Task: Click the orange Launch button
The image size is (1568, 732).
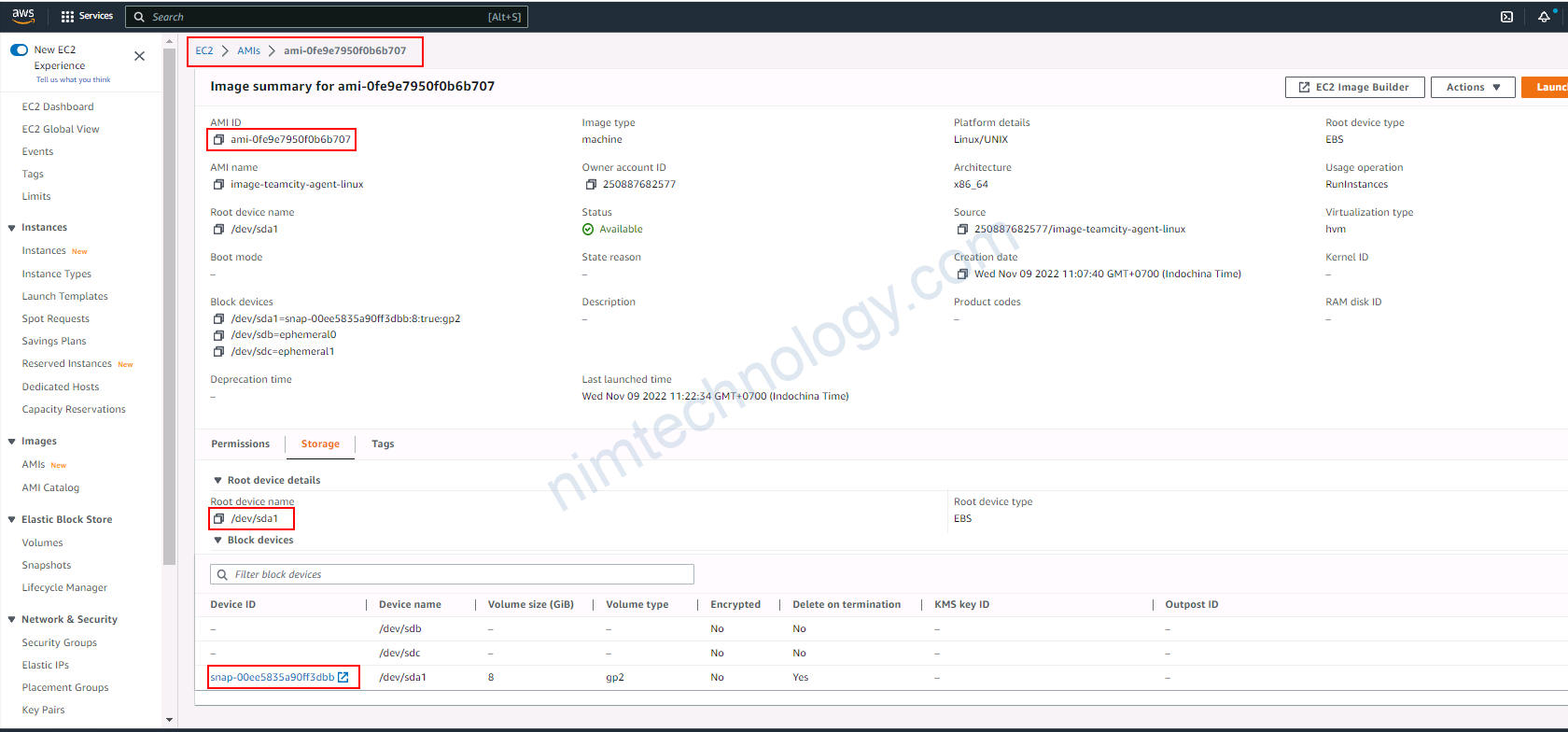Action: coord(1546,87)
